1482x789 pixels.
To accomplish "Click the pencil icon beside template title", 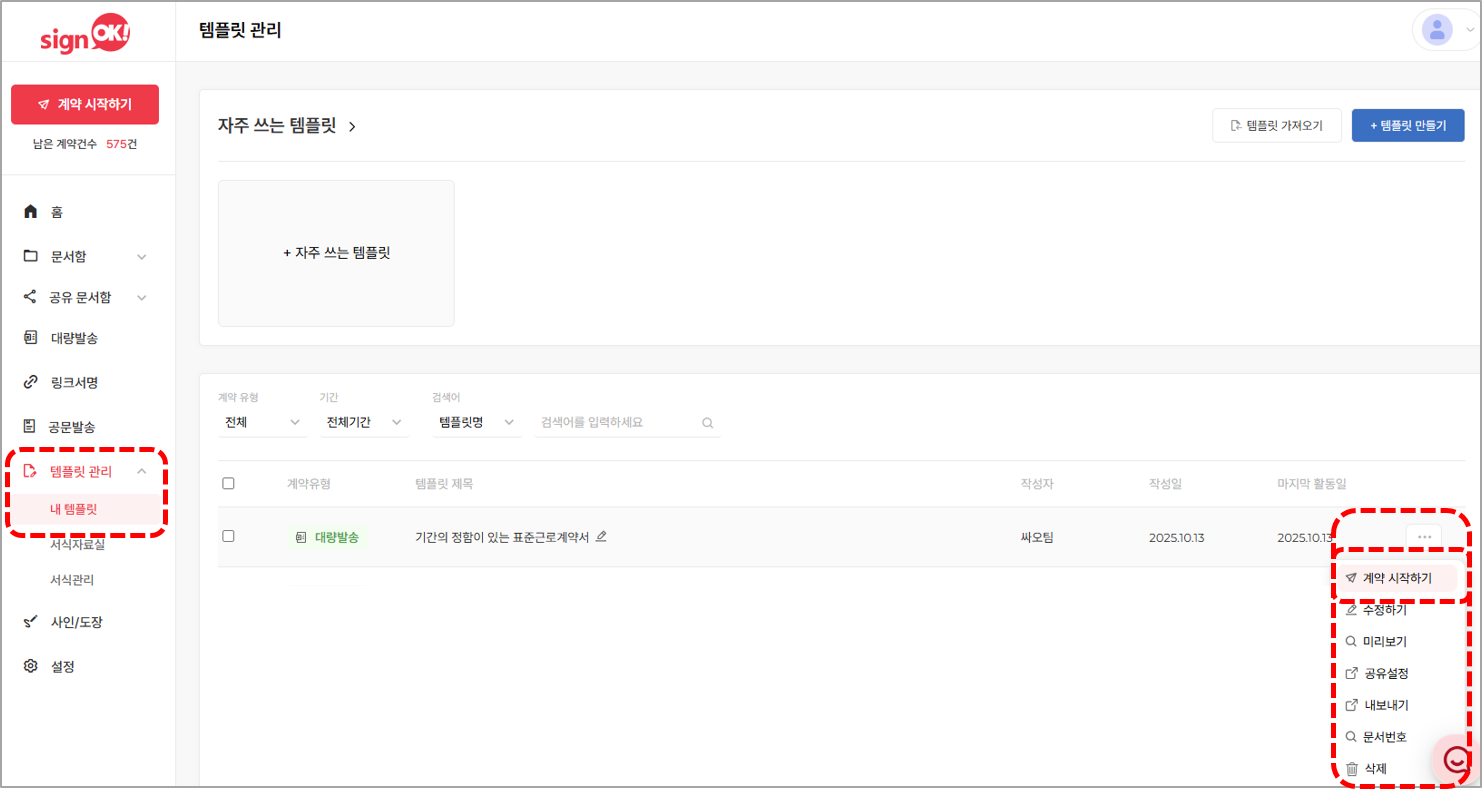I will tap(601, 537).
